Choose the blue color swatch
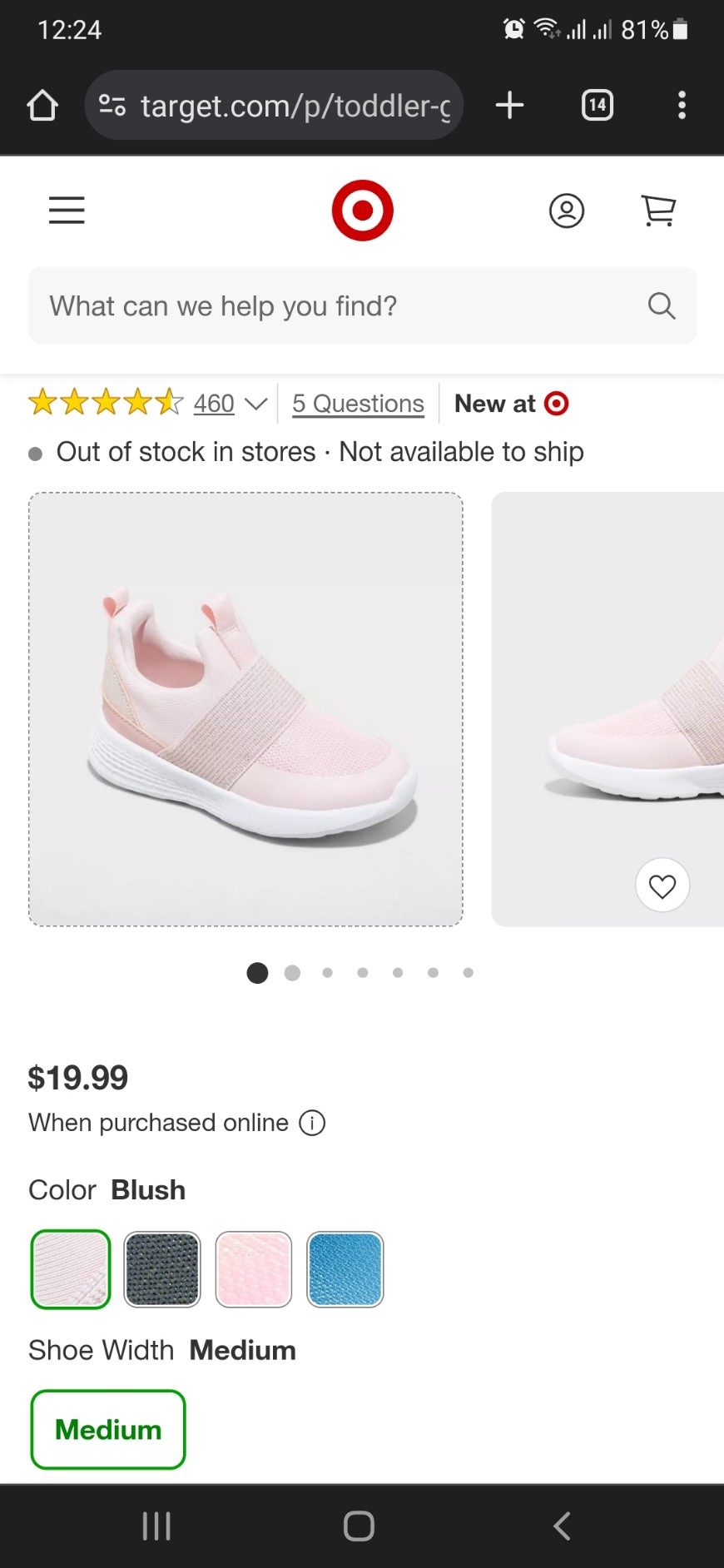 [x=345, y=1269]
